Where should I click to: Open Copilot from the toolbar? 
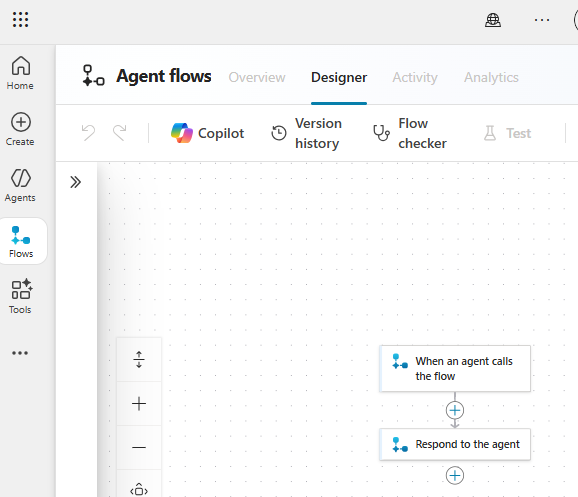(208, 133)
